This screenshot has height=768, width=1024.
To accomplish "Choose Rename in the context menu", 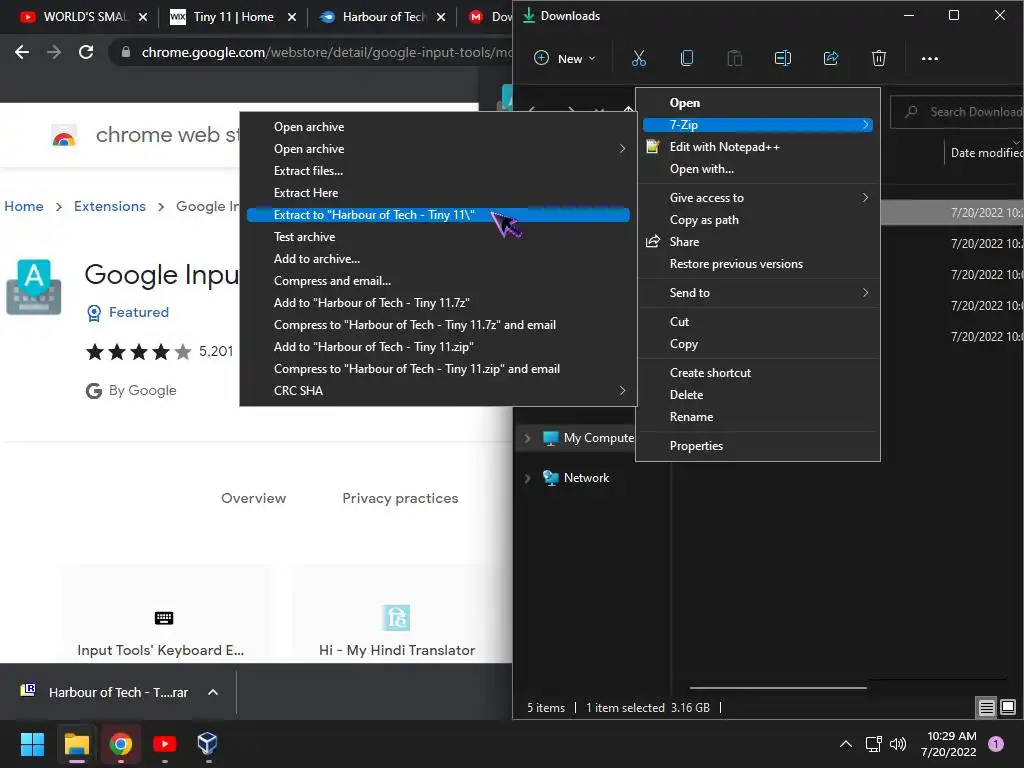I will pos(758,417).
